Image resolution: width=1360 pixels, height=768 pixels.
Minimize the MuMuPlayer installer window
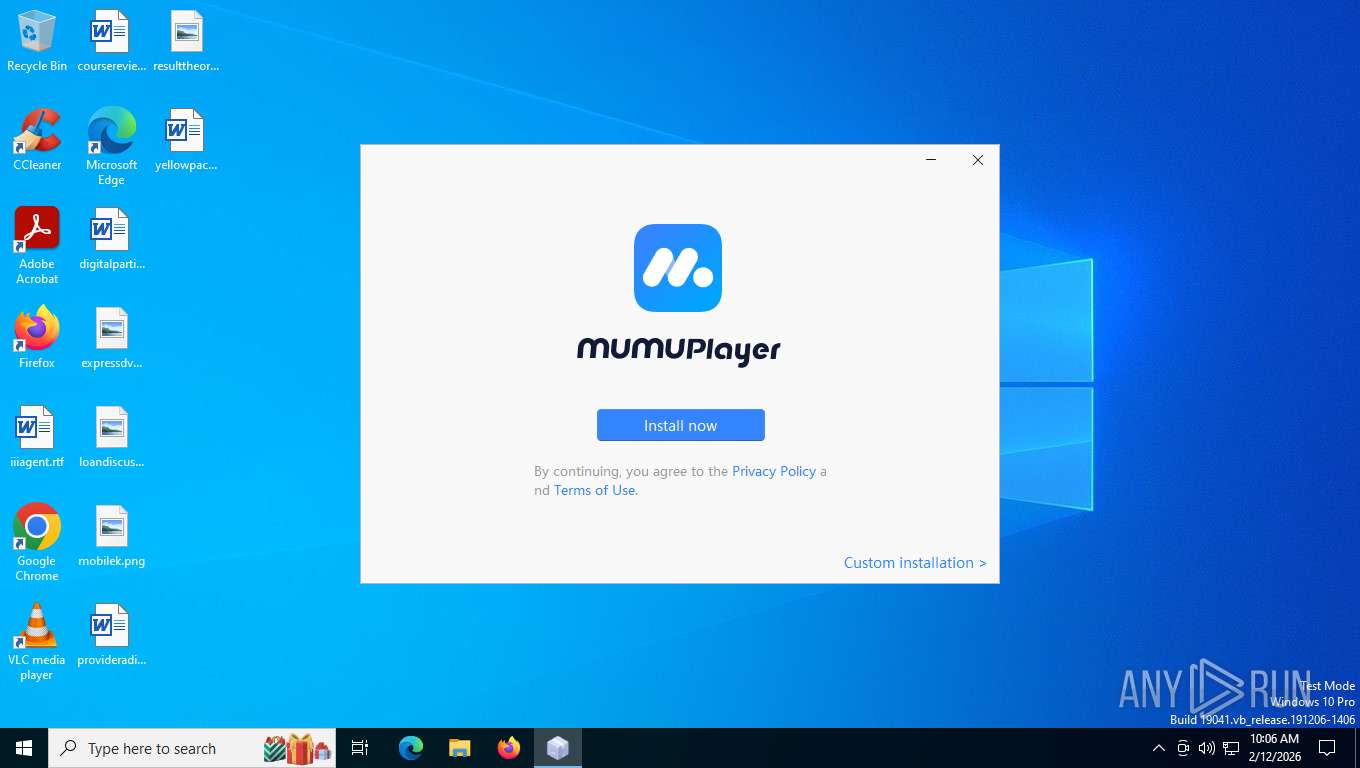coord(931,160)
